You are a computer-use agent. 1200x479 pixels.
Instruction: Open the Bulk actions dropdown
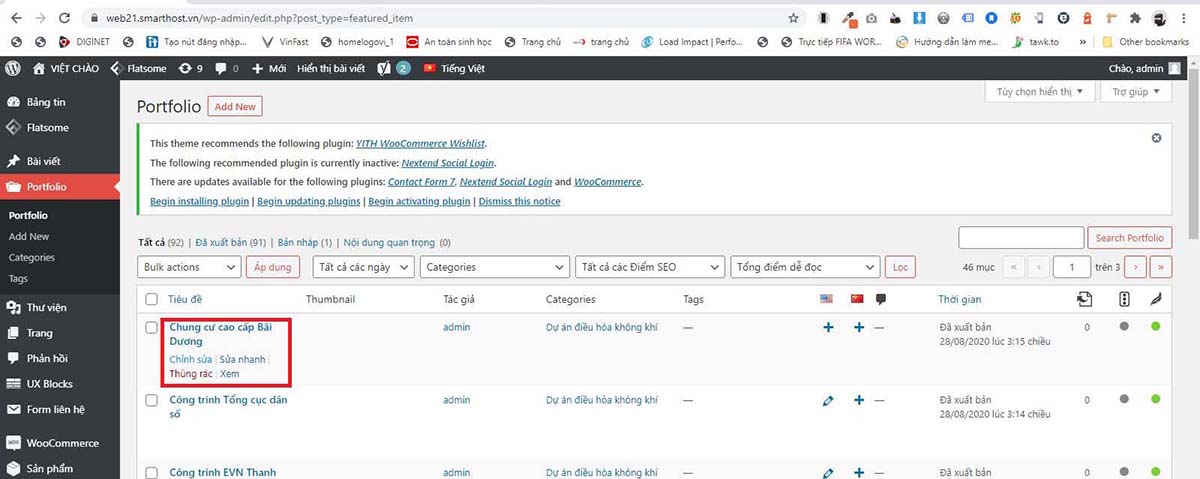pyautogui.click(x=189, y=267)
